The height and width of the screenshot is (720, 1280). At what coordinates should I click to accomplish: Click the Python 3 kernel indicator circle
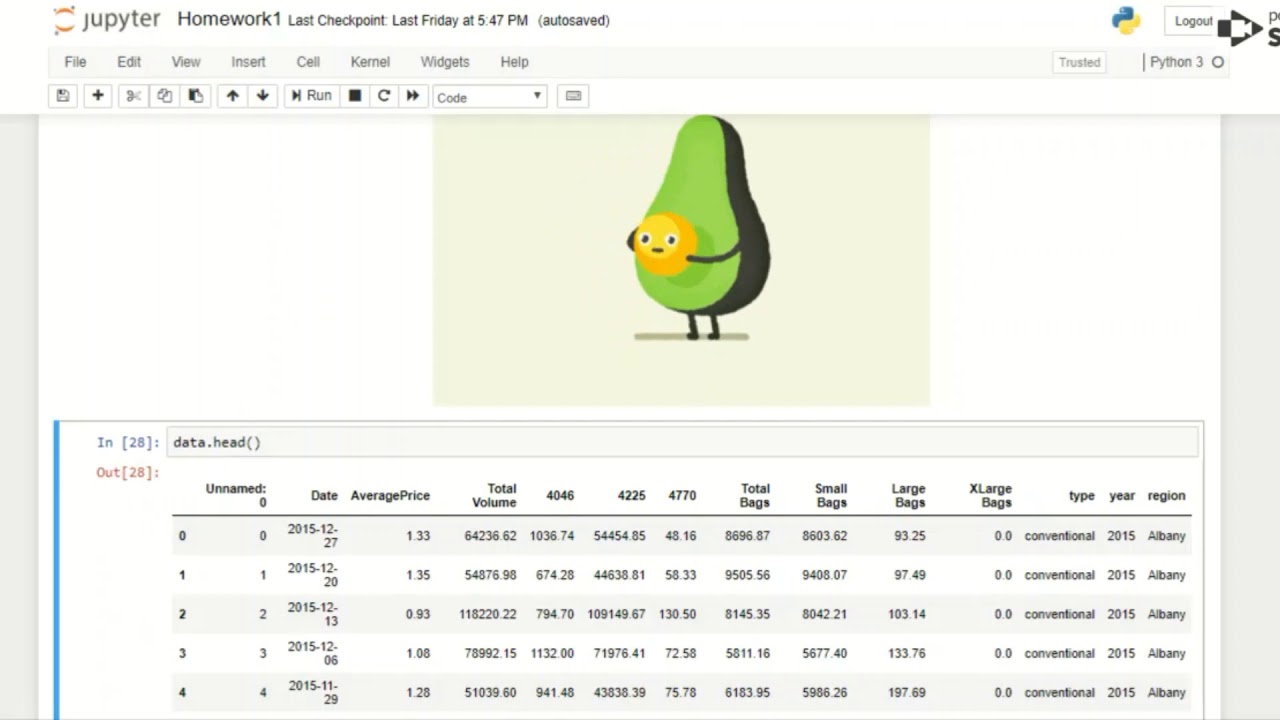[x=1217, y=62]
